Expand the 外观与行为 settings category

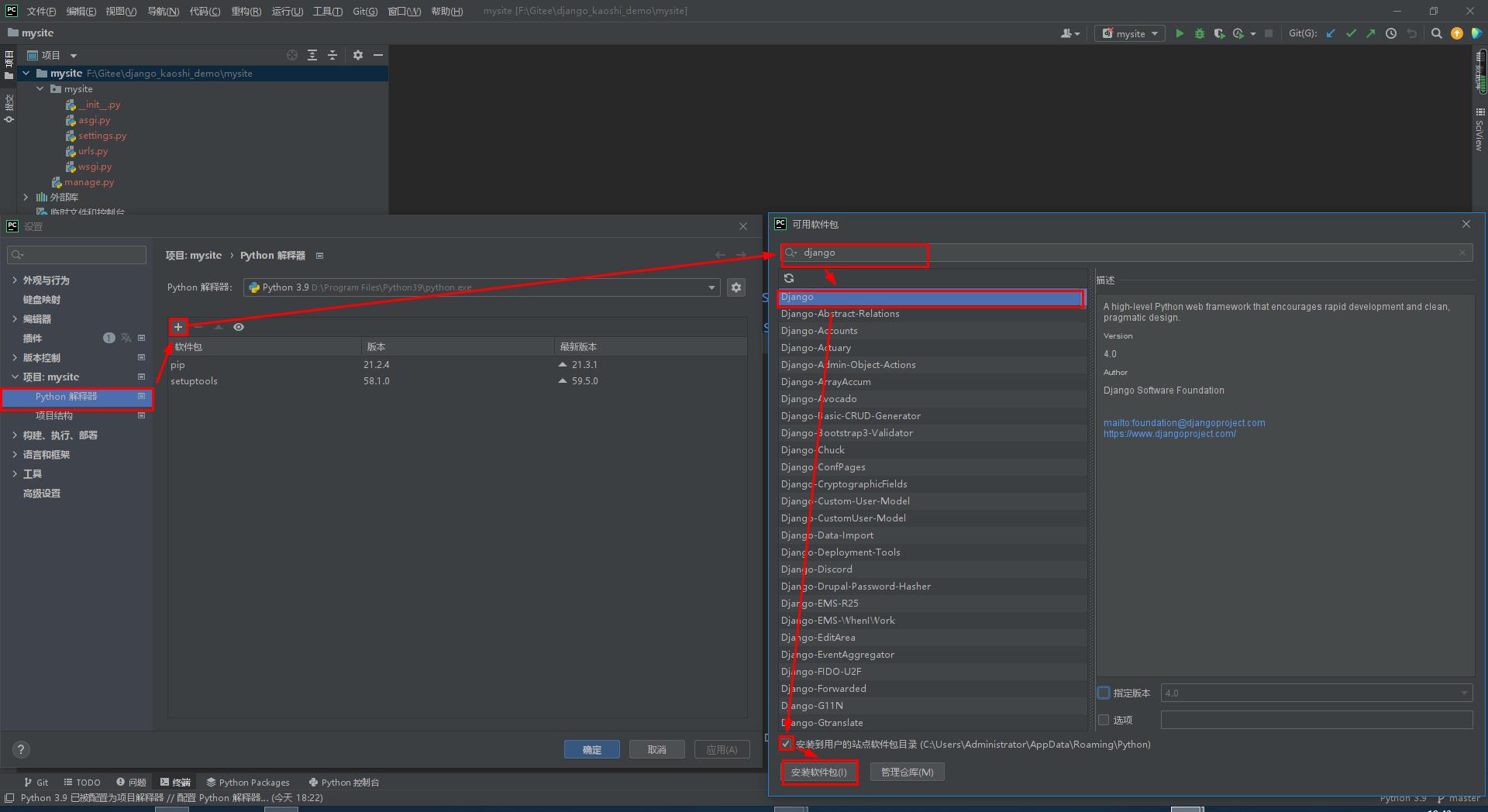tap(15, 280)
